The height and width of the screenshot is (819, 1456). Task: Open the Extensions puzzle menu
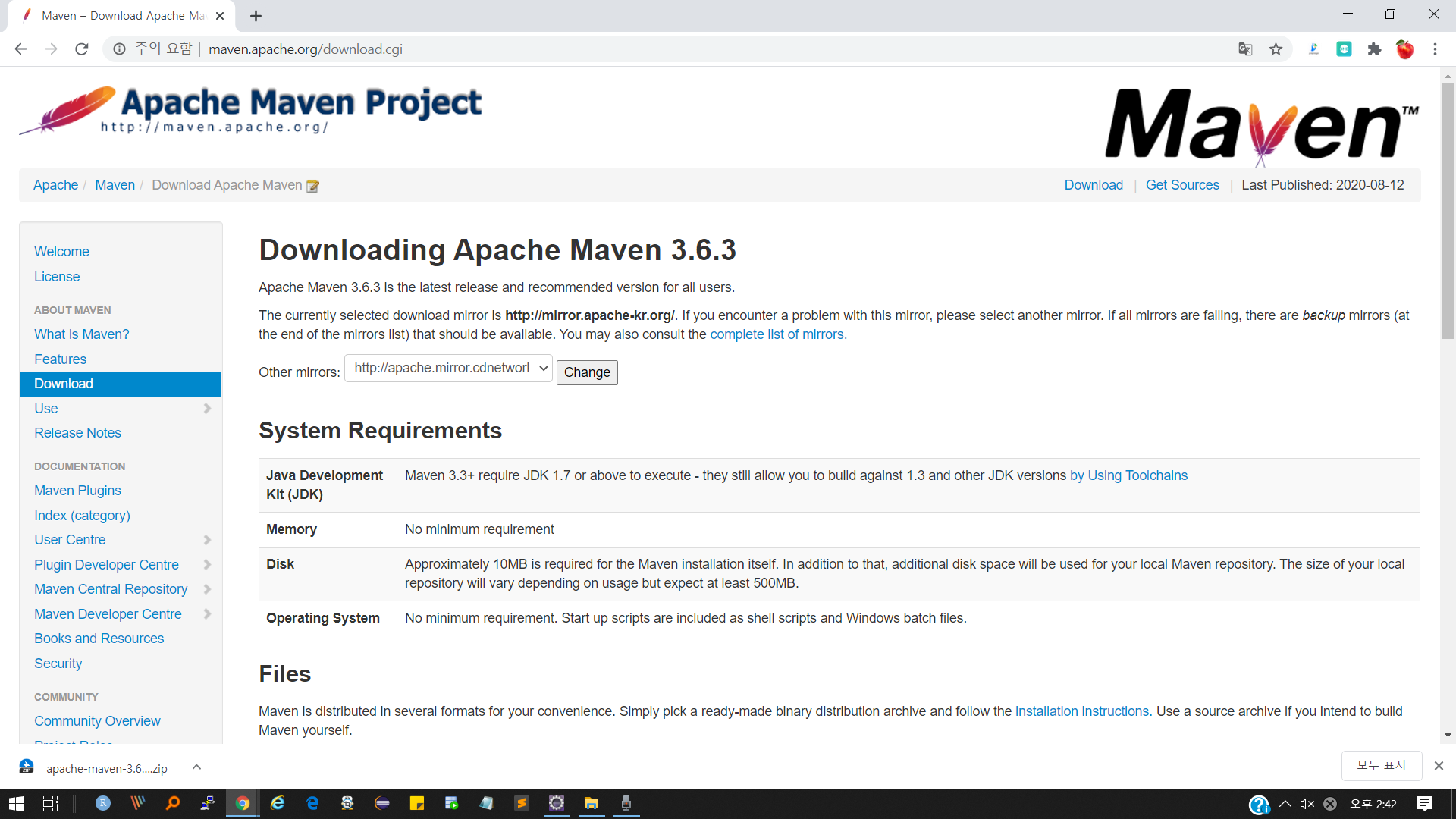pyautogui.click(x=1374, y=49)
